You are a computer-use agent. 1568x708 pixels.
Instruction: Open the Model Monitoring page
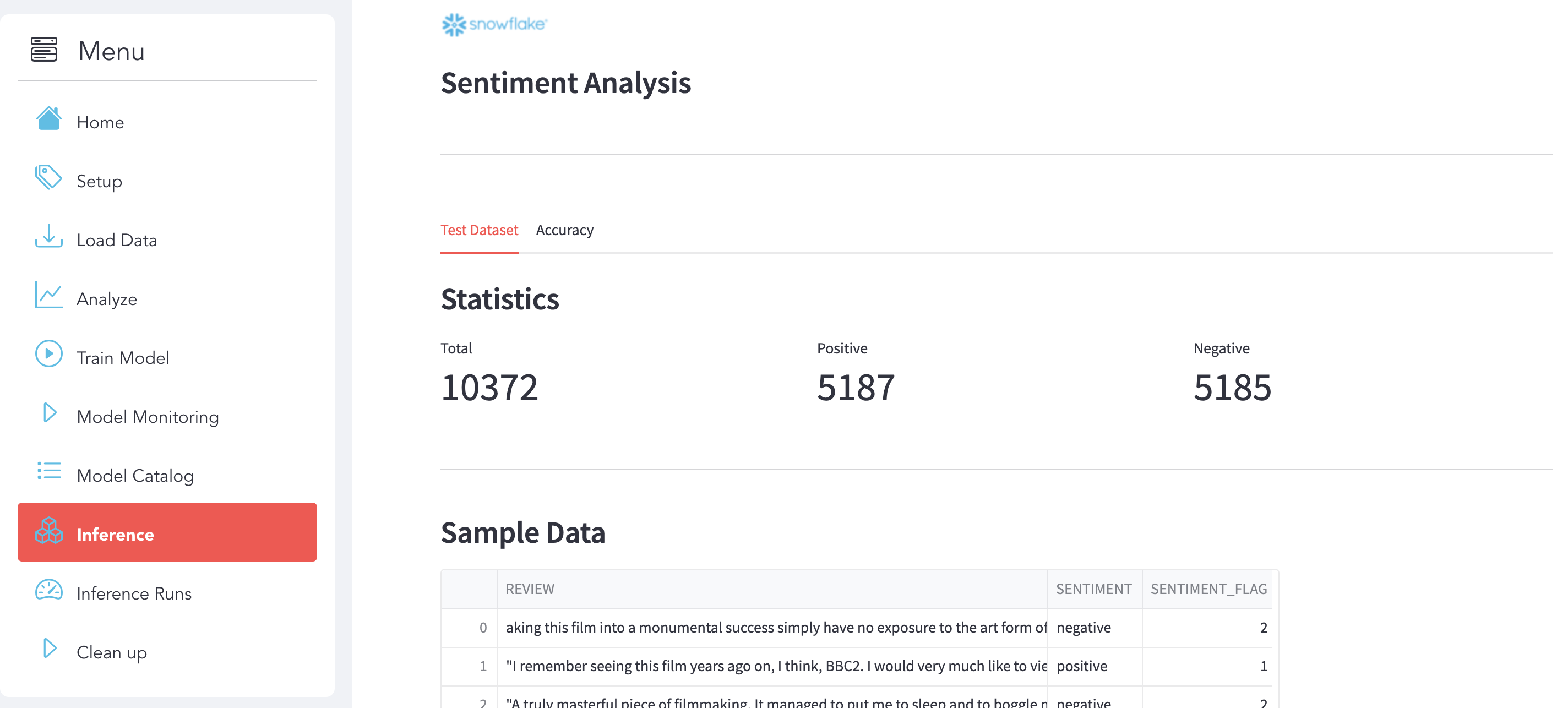coord(148,417)
